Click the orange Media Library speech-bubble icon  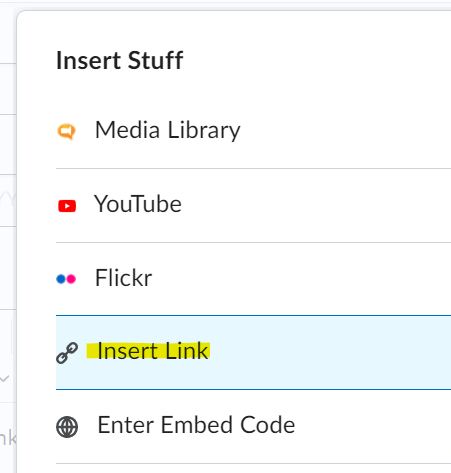tap(66, 131)
